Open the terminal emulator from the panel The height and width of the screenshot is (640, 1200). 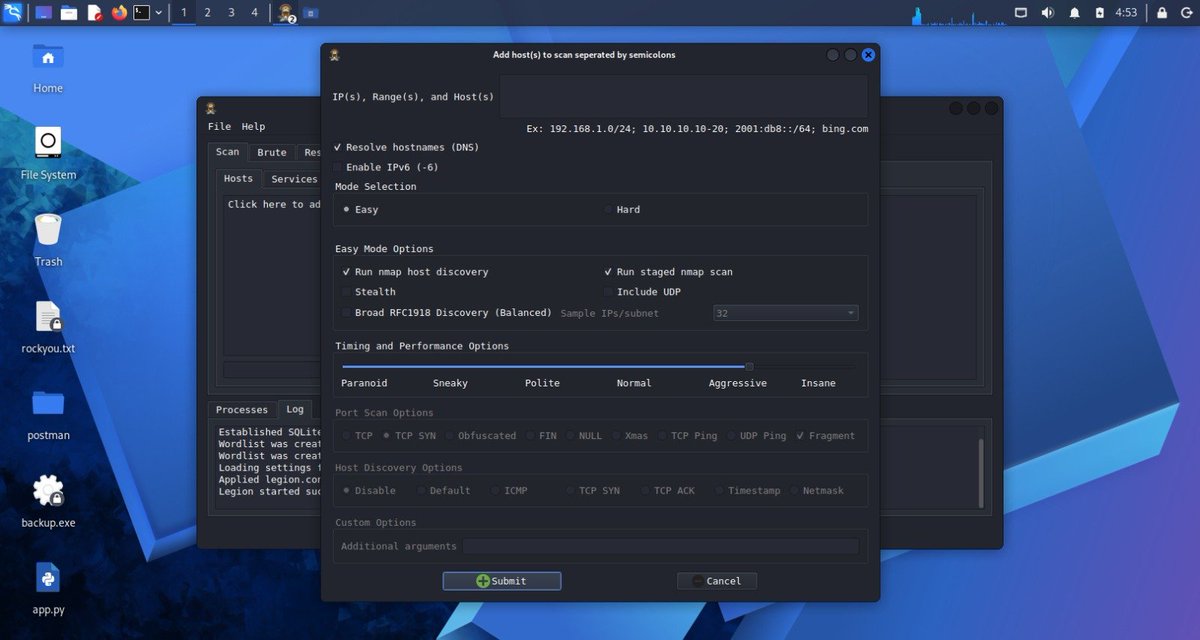coord(143,13)
